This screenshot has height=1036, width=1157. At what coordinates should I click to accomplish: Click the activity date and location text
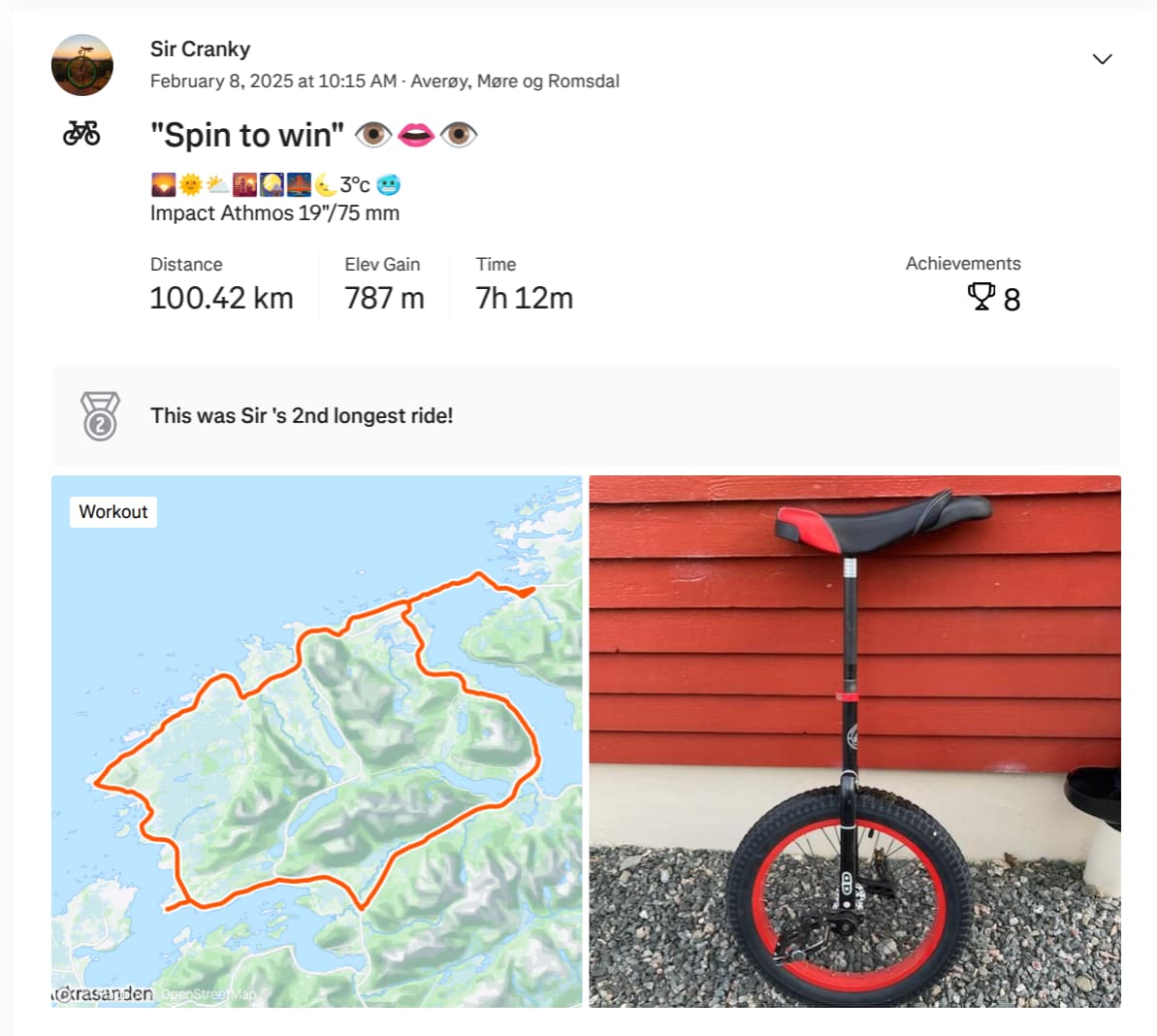coord(384,81)
